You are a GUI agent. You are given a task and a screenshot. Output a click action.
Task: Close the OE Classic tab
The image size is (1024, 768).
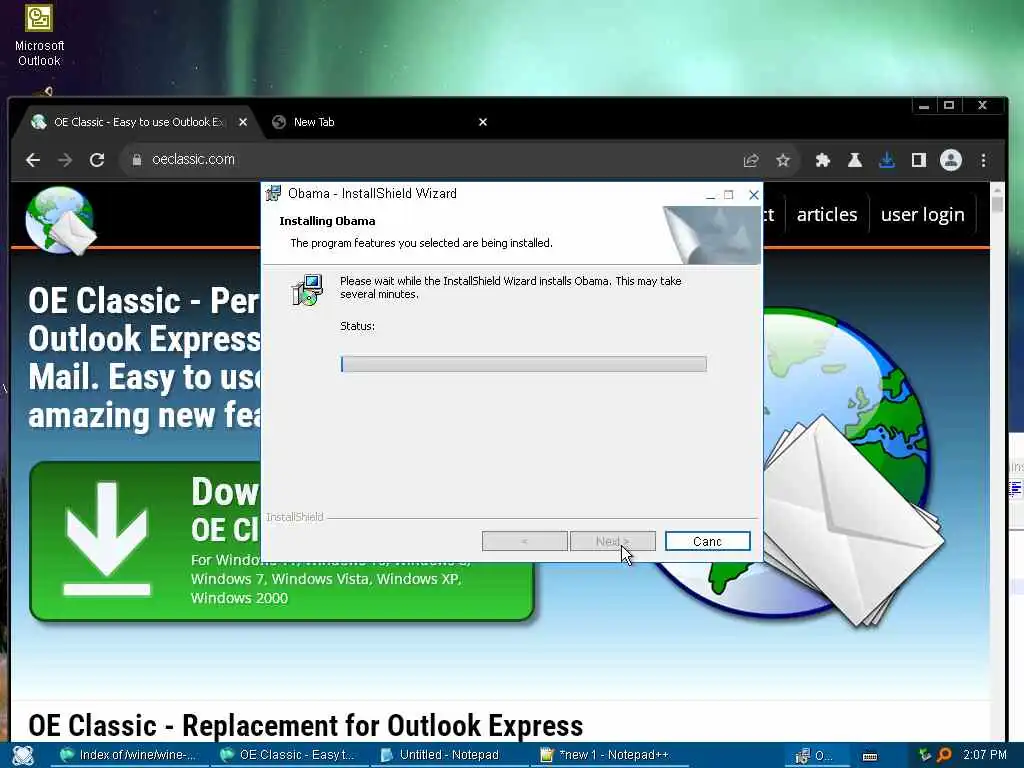[243, 122]
